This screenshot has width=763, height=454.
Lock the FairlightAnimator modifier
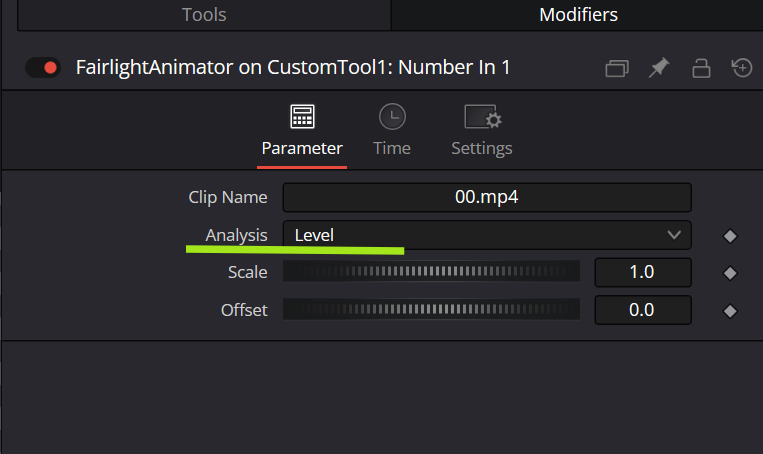point(701,68)
